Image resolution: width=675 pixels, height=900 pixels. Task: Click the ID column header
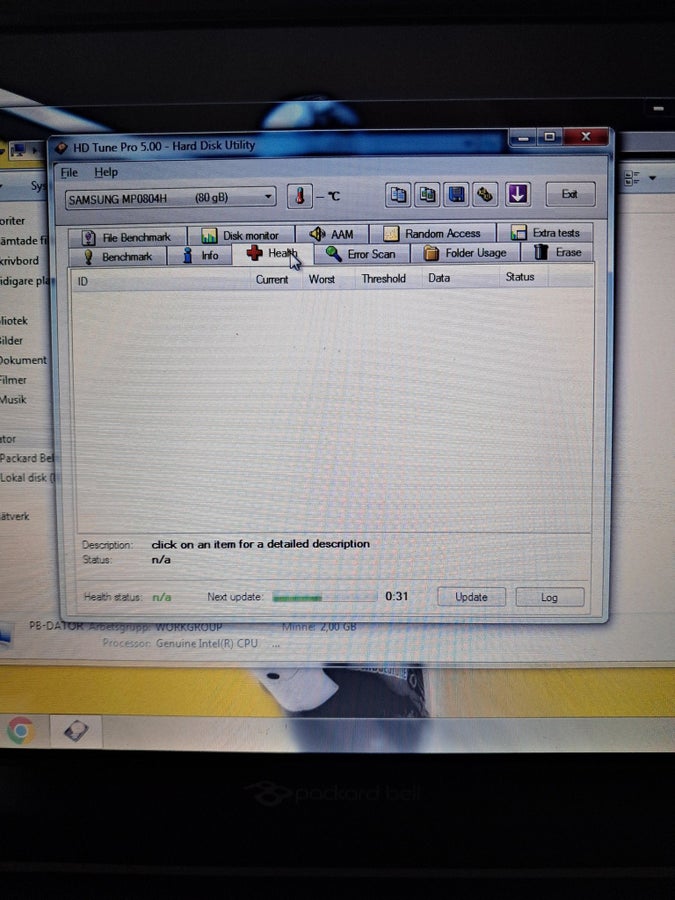[162, 281]
